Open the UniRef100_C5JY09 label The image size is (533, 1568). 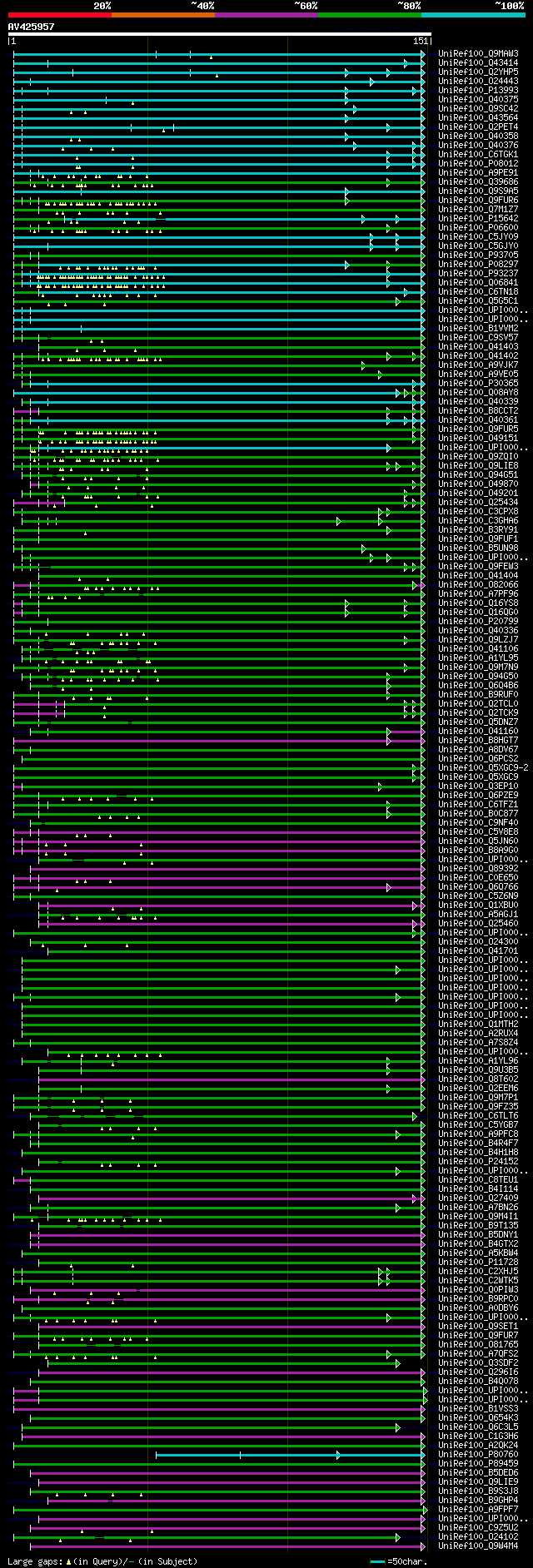[x=478, y=236]
